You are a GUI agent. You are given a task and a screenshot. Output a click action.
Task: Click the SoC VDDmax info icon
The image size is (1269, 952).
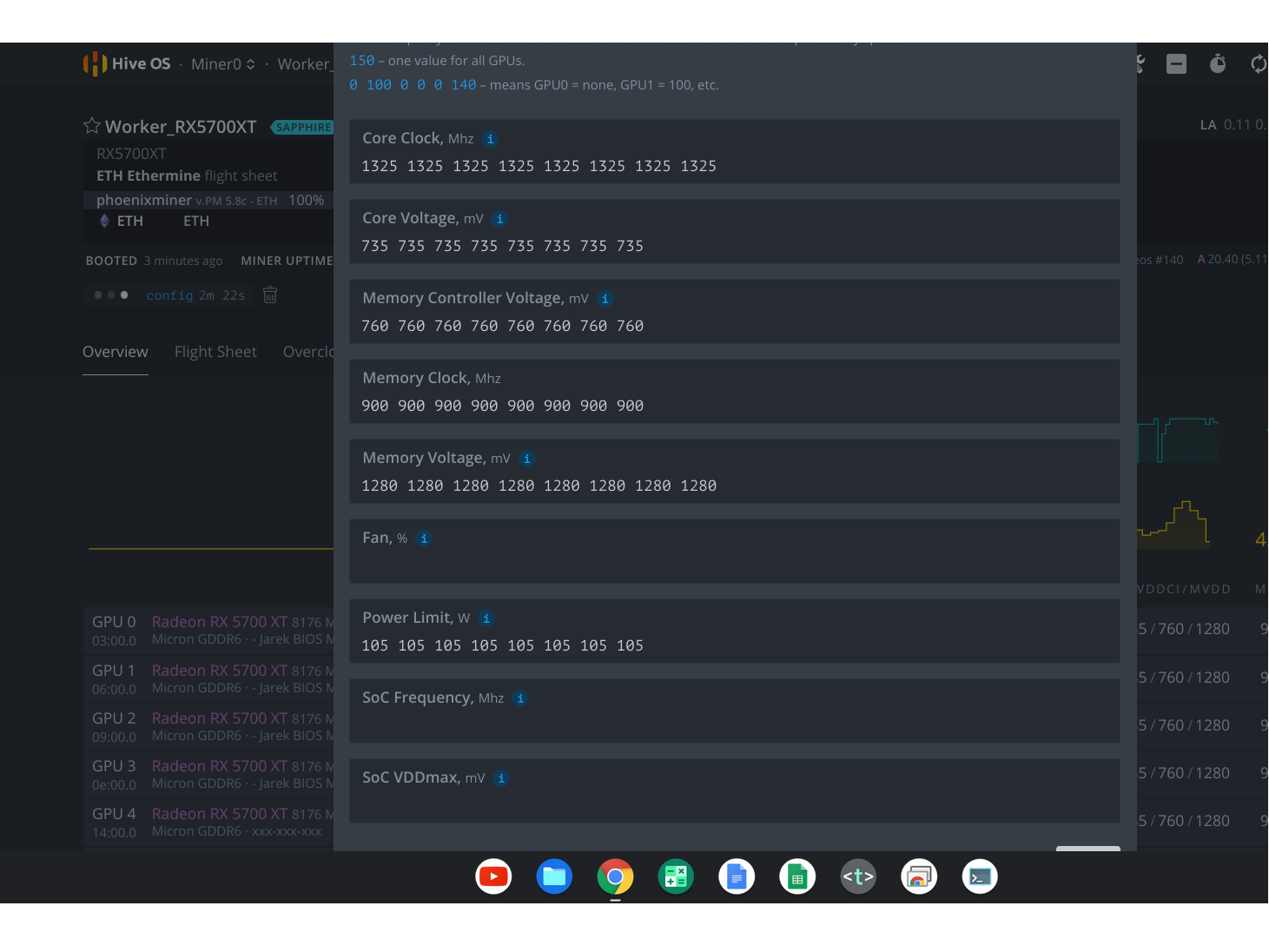501,778
